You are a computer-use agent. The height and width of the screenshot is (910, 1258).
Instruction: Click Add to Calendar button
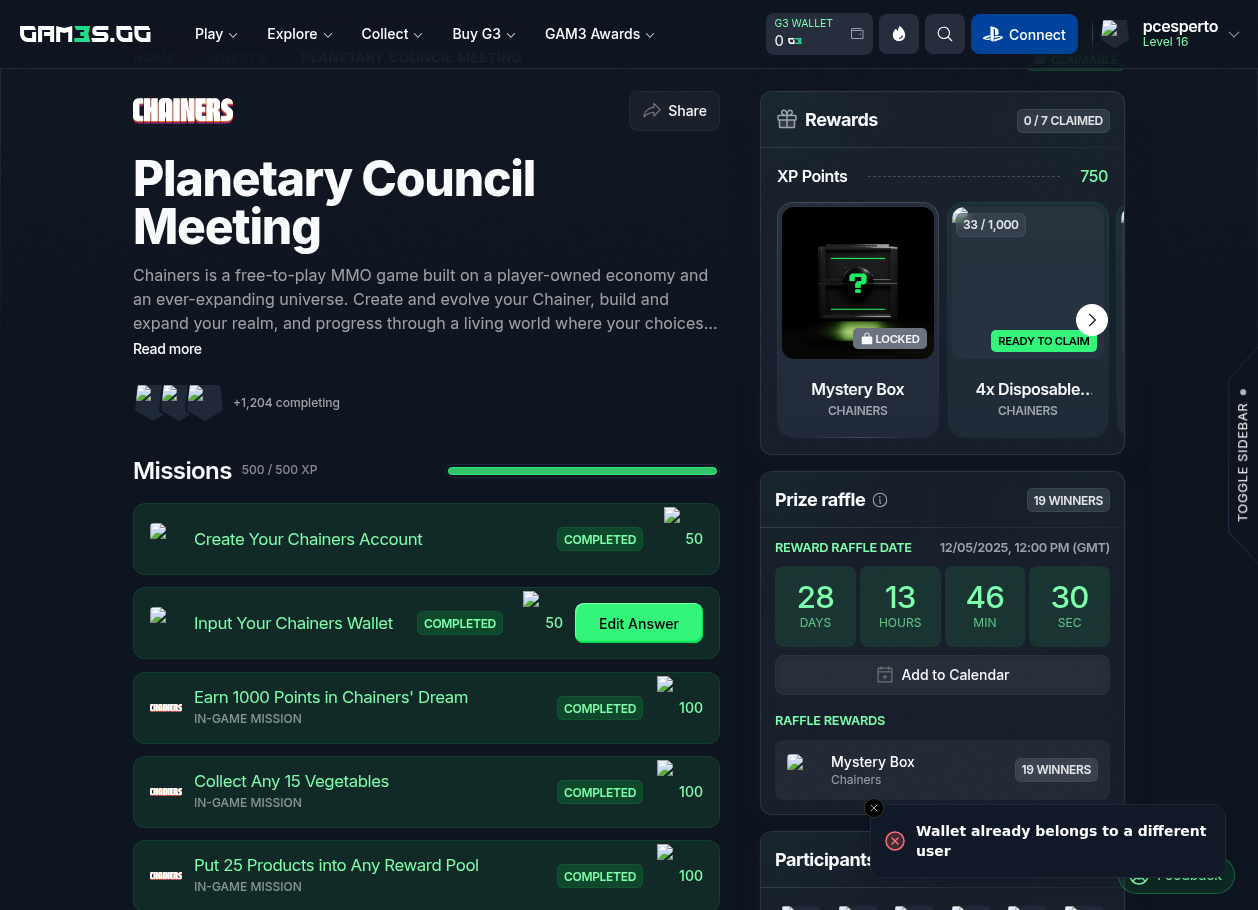click(x=942, y=675)
